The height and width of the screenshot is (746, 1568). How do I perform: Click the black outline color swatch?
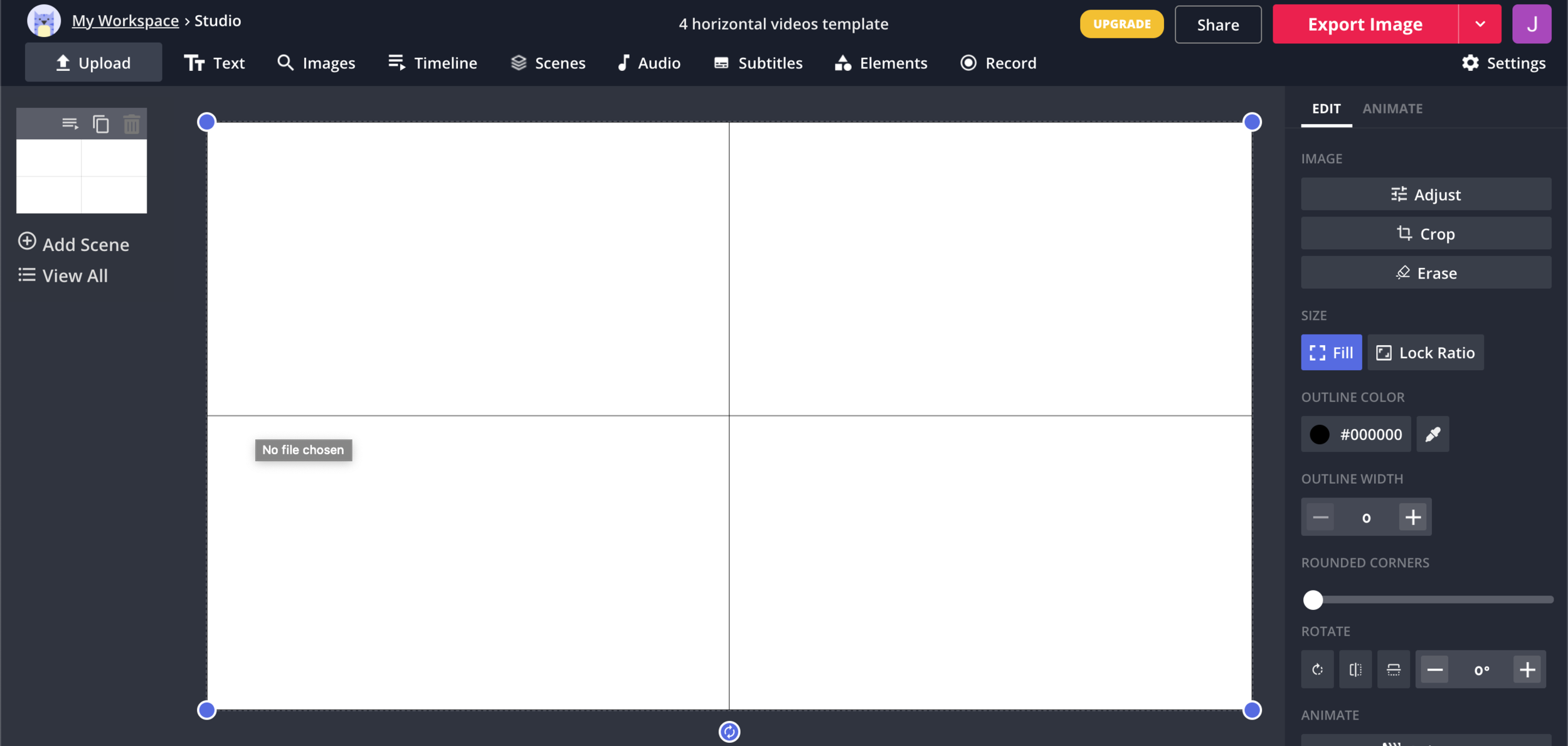(1320, 434)
